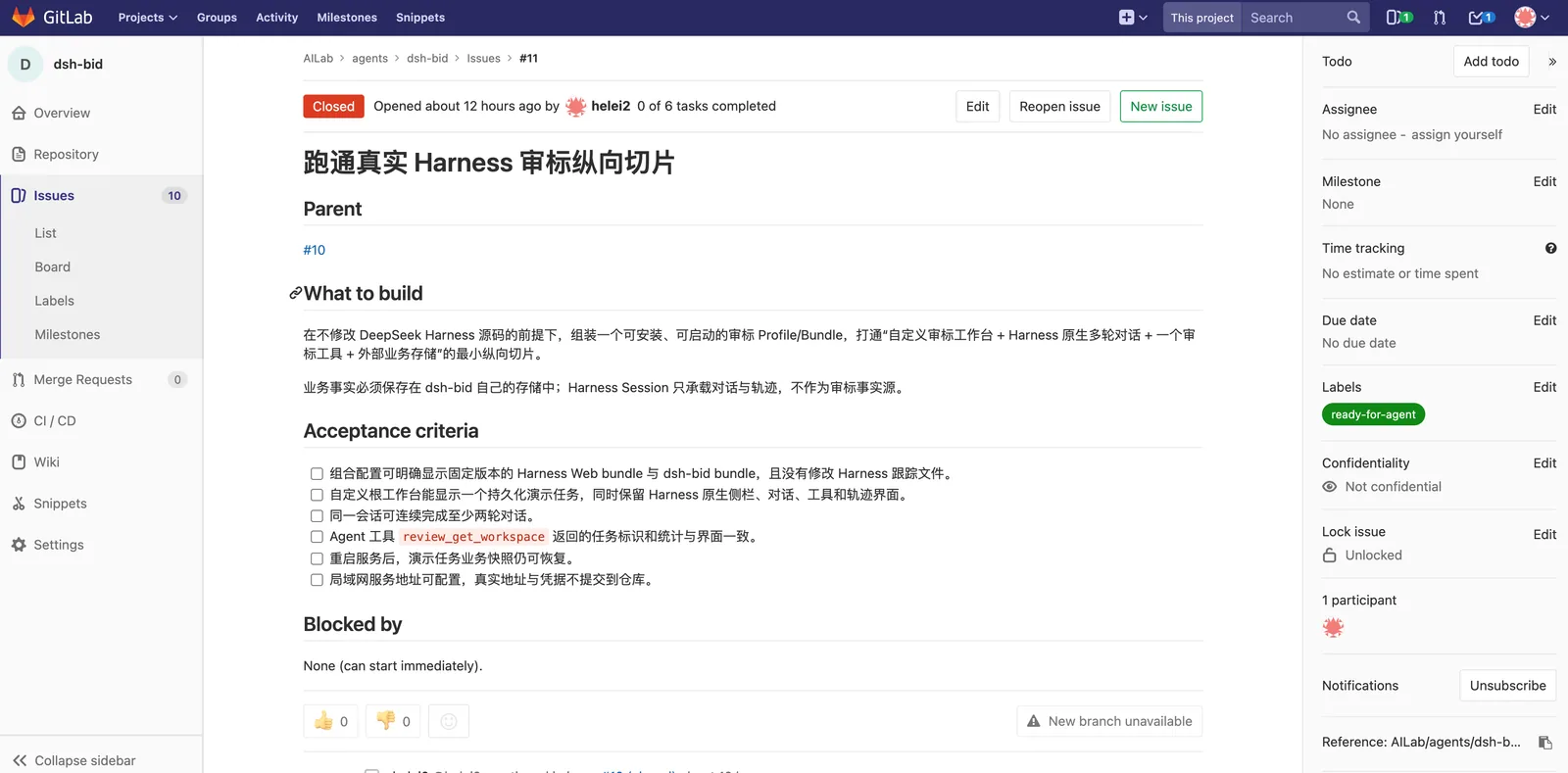Open the add emoji reaction picker
The image size is (1568, 773).
[449, 721]
